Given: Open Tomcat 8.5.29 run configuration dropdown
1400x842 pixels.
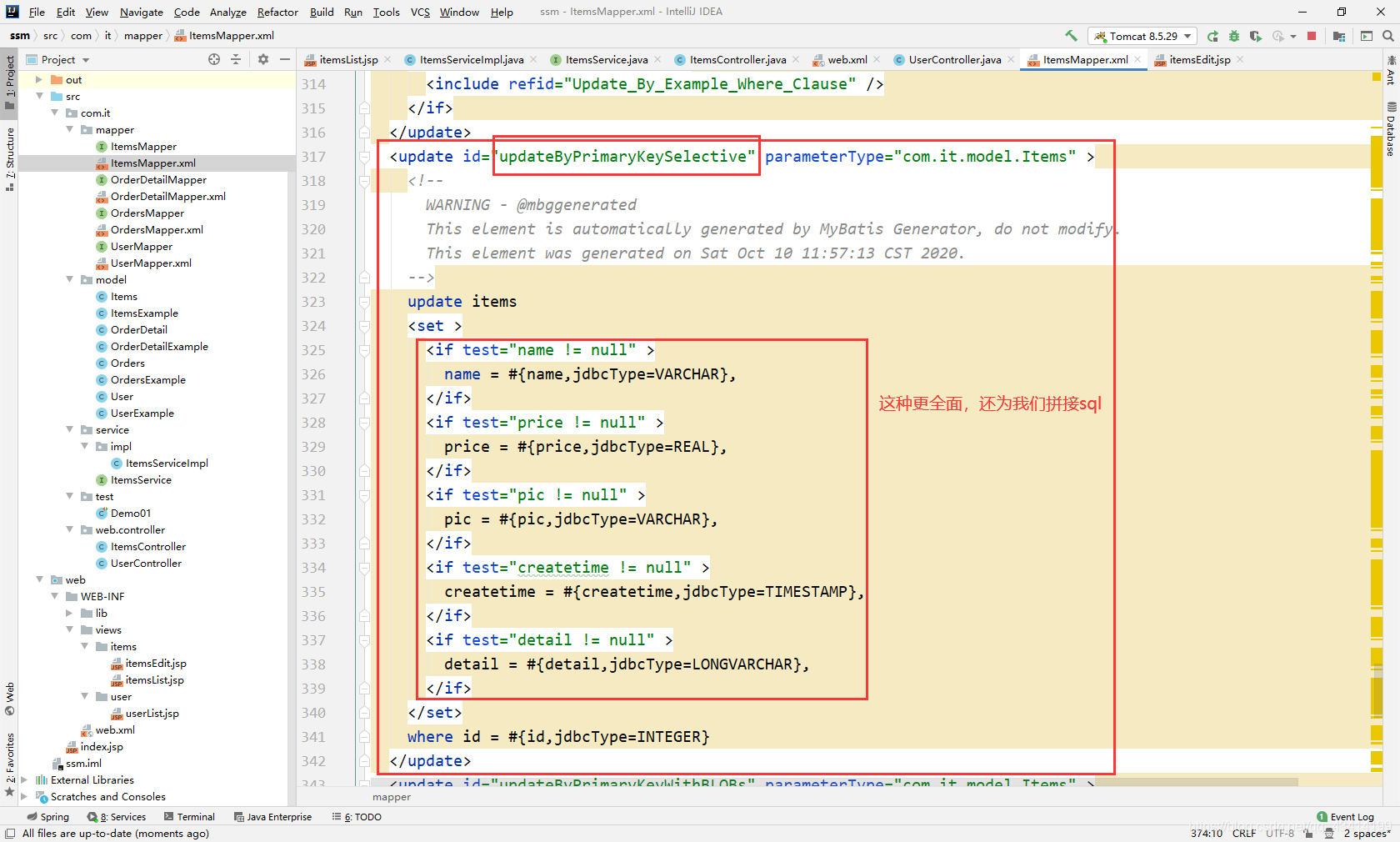Looking at the screenshot, I should click(x=1142, y=36).
